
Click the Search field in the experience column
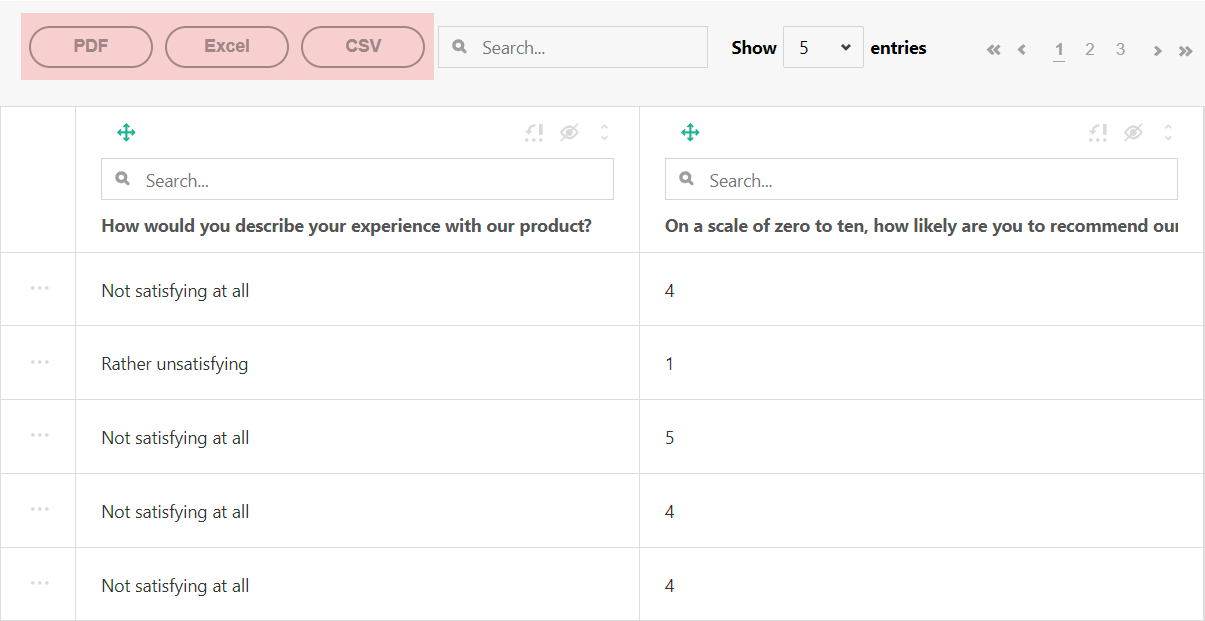[357, 179]
